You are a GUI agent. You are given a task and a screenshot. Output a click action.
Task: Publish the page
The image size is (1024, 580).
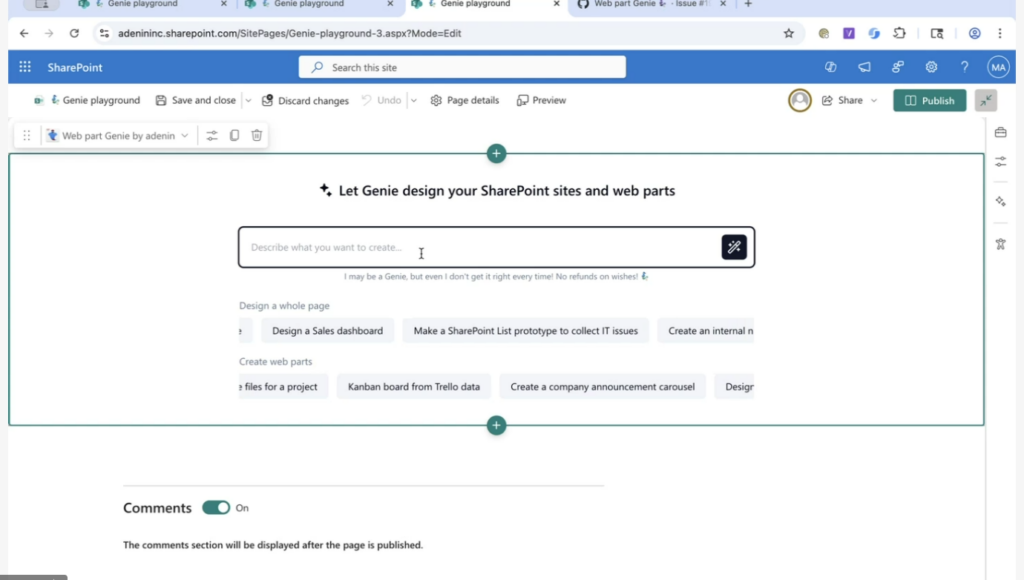click(x=929, y=101)
